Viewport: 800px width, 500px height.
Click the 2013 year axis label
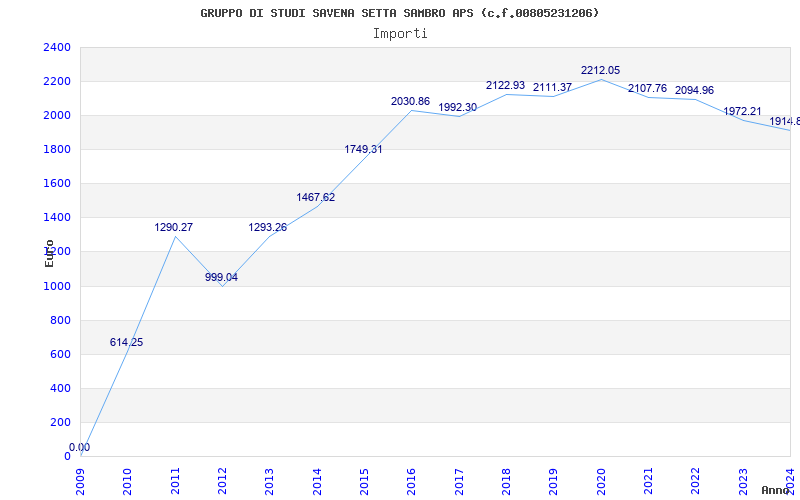click(x=269, y=482)
